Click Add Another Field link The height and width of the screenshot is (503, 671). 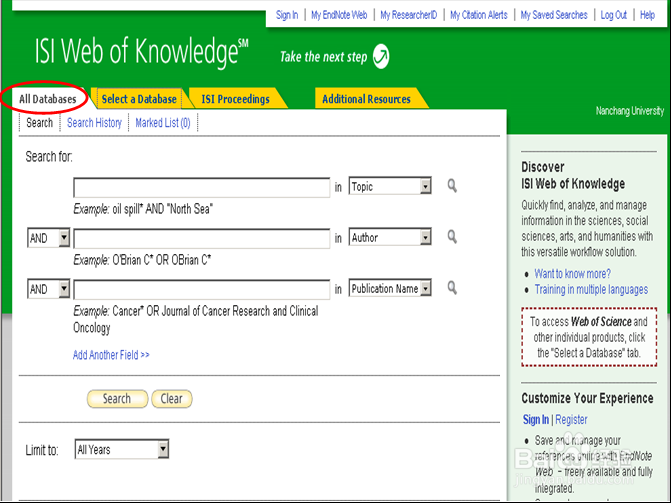(111, 355)
